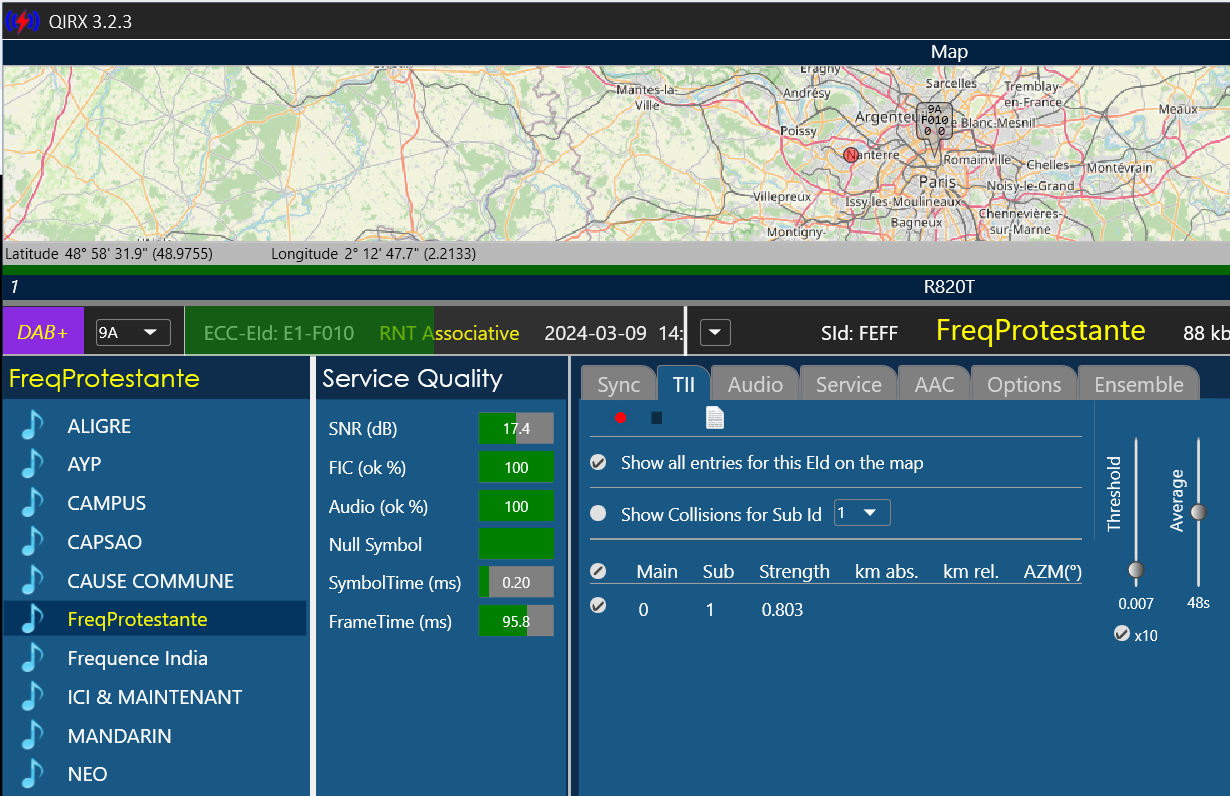
Task: Click strength value 0.803
Action: 782,609
